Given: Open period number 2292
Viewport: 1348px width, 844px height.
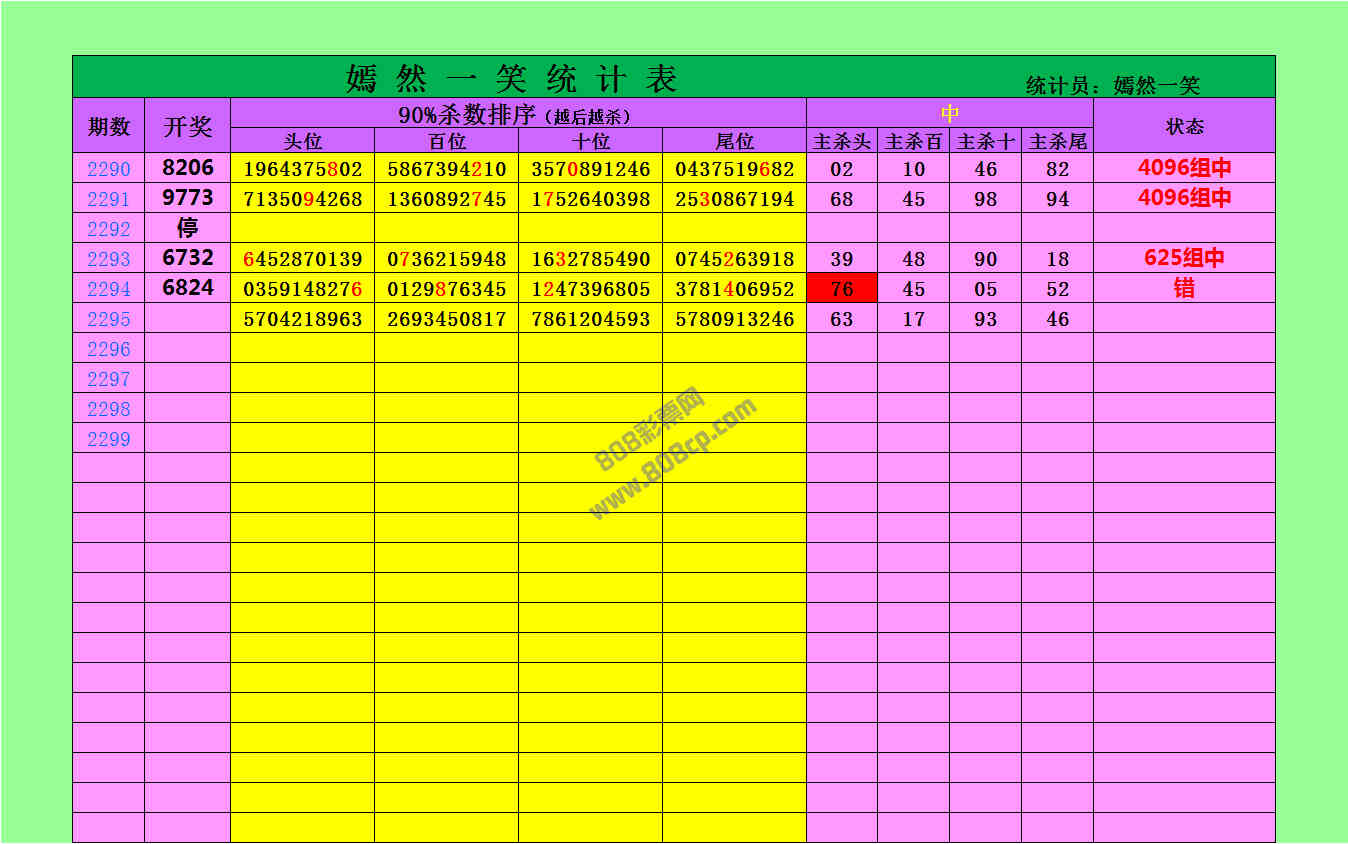Looking at the screenshot, I should 109,229.
